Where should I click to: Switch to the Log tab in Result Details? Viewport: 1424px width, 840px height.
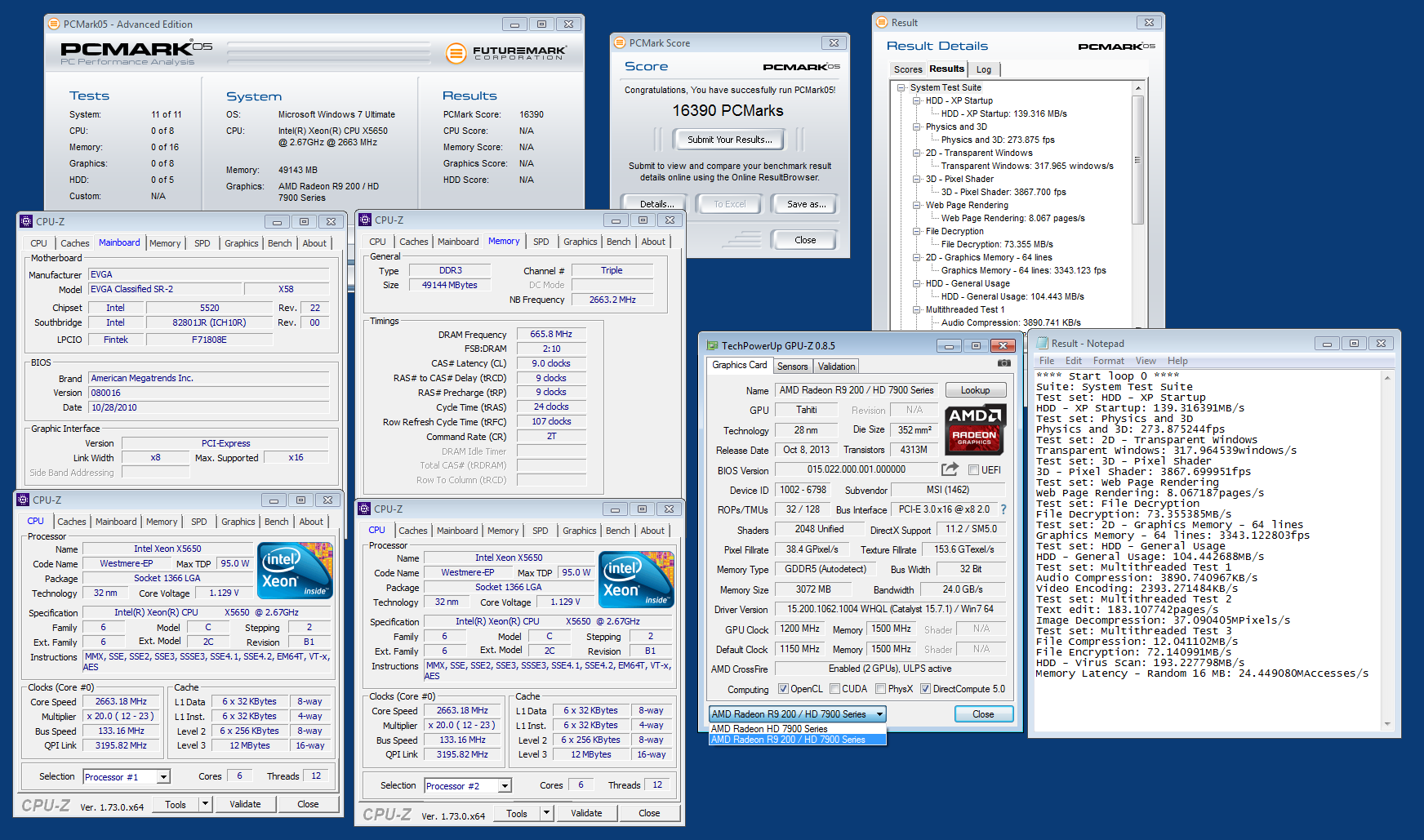pyautogui.click(x=984, y=70)
